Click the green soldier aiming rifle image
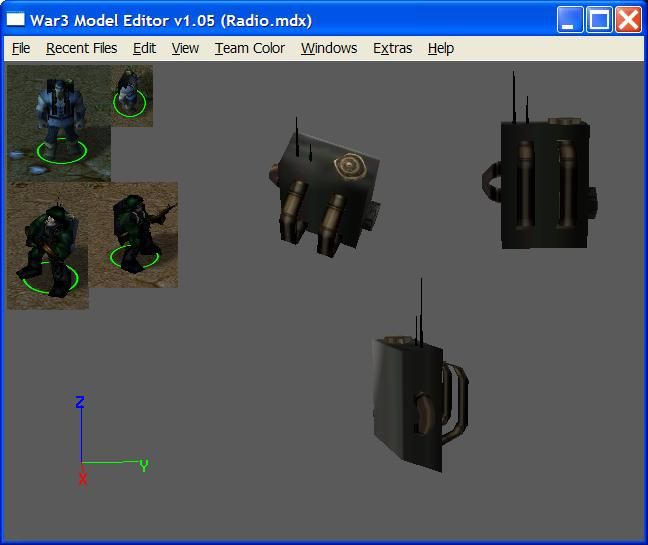Screen dimensions: 648x545 (133, 235)
